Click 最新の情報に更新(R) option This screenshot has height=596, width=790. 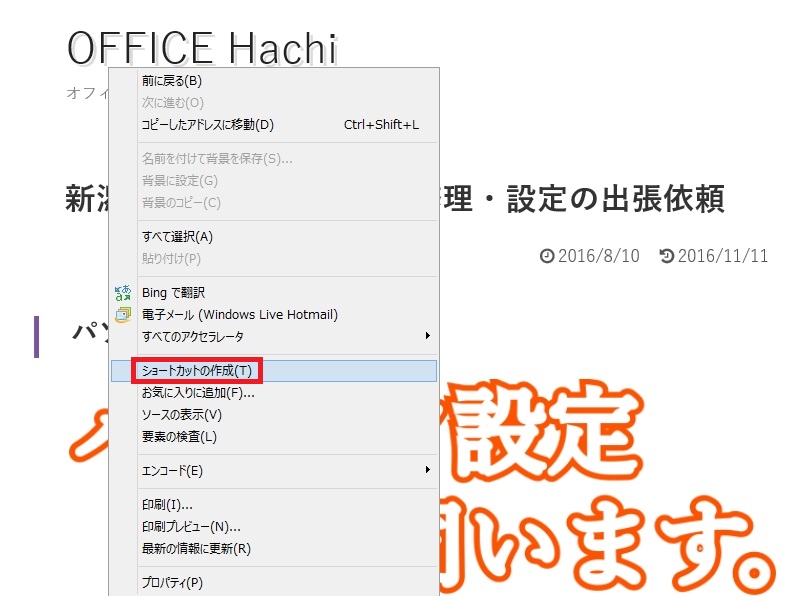pos(274,548)
